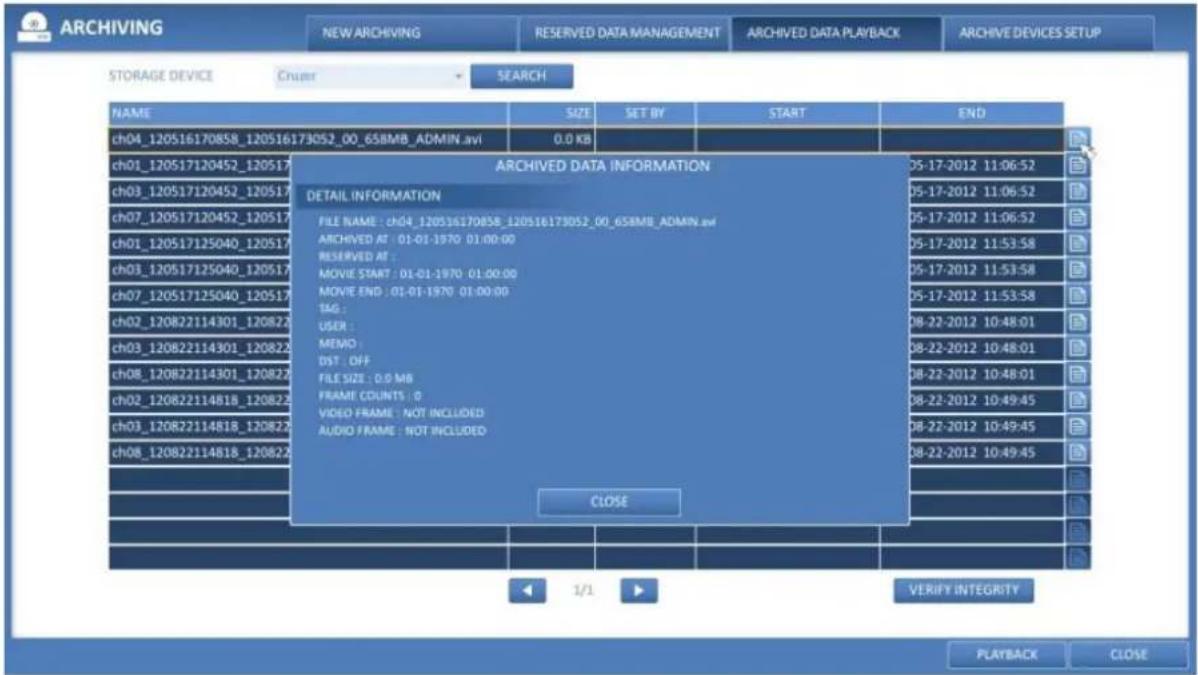Open detail info icon for ch02_120822114301 row
Image resolution: width=1198 pixels, height=675 pixels.
tap(1077, 322)
